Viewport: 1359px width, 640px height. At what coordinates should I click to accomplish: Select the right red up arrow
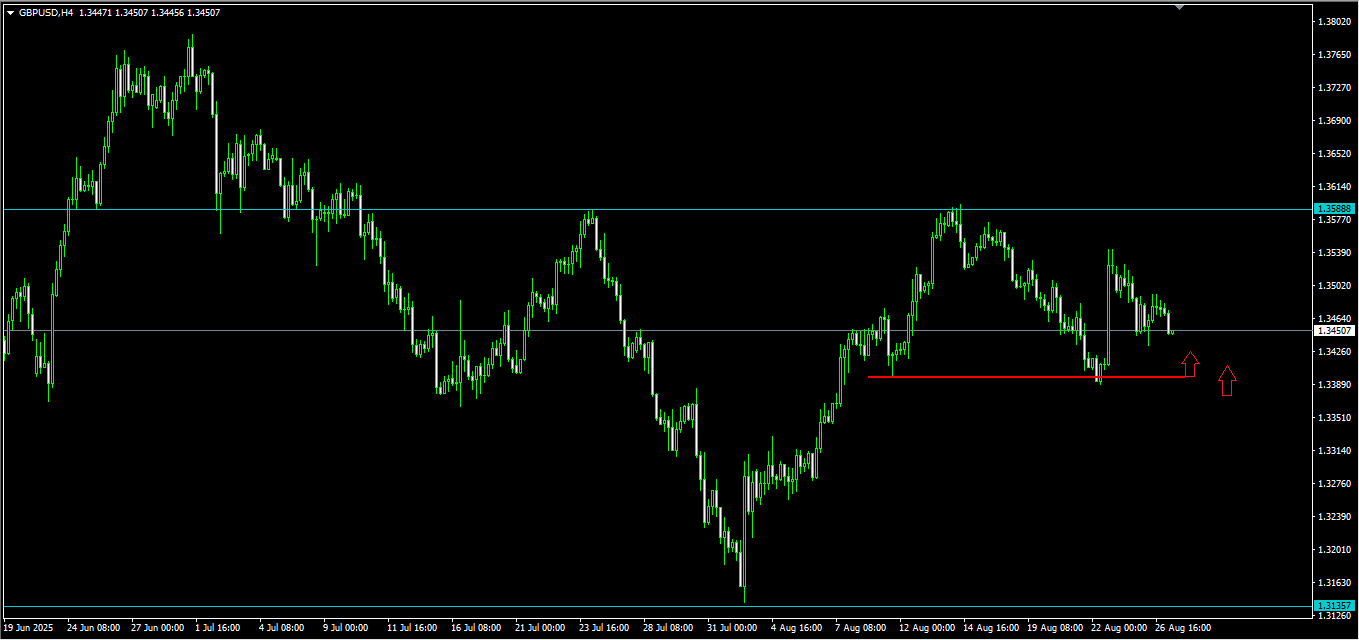(x=1228, y=381)
